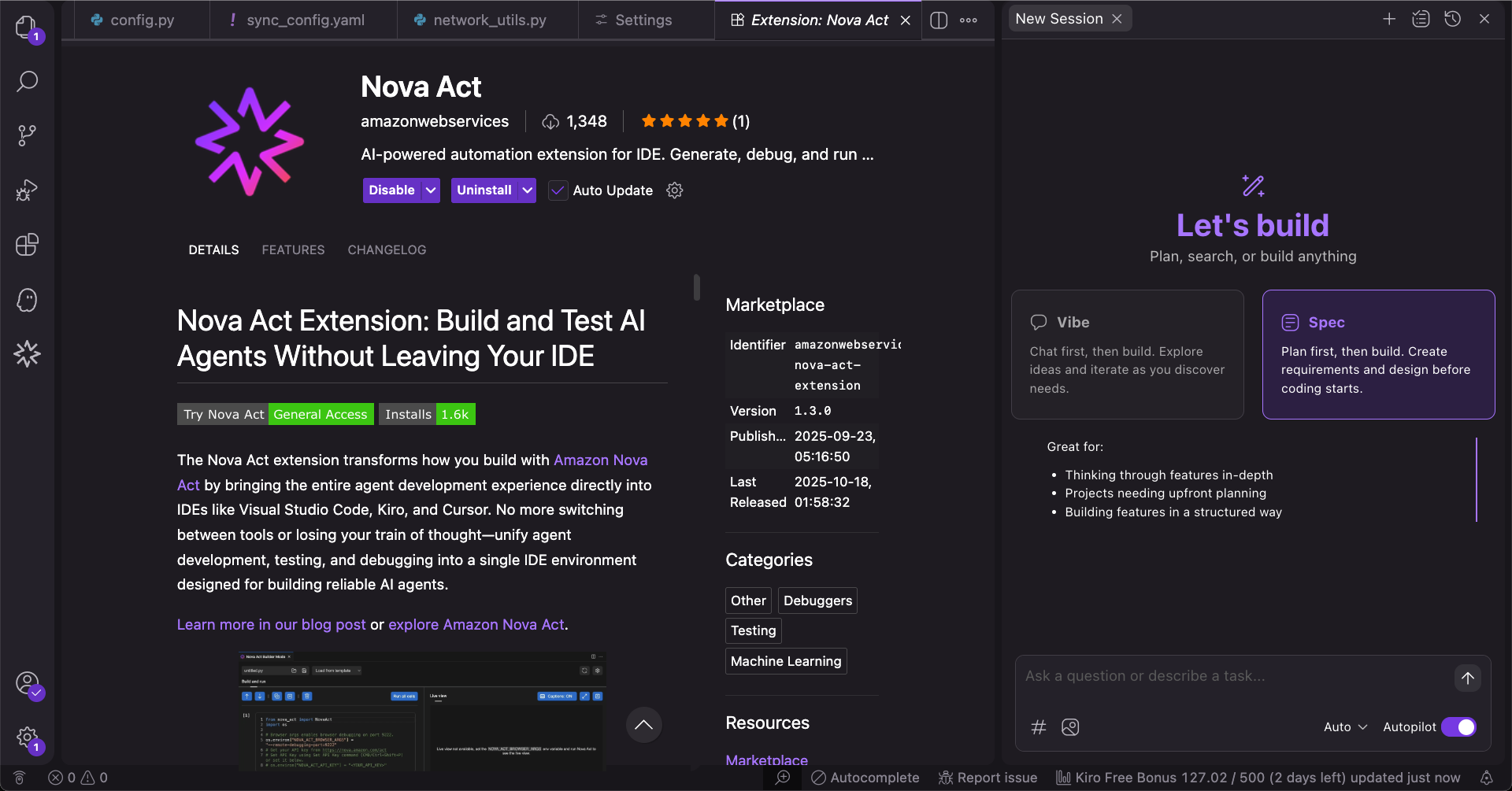Screen dimensions: 1512x791
Task: Open the config.py editor tab
Action: click(x=140, y=20)
